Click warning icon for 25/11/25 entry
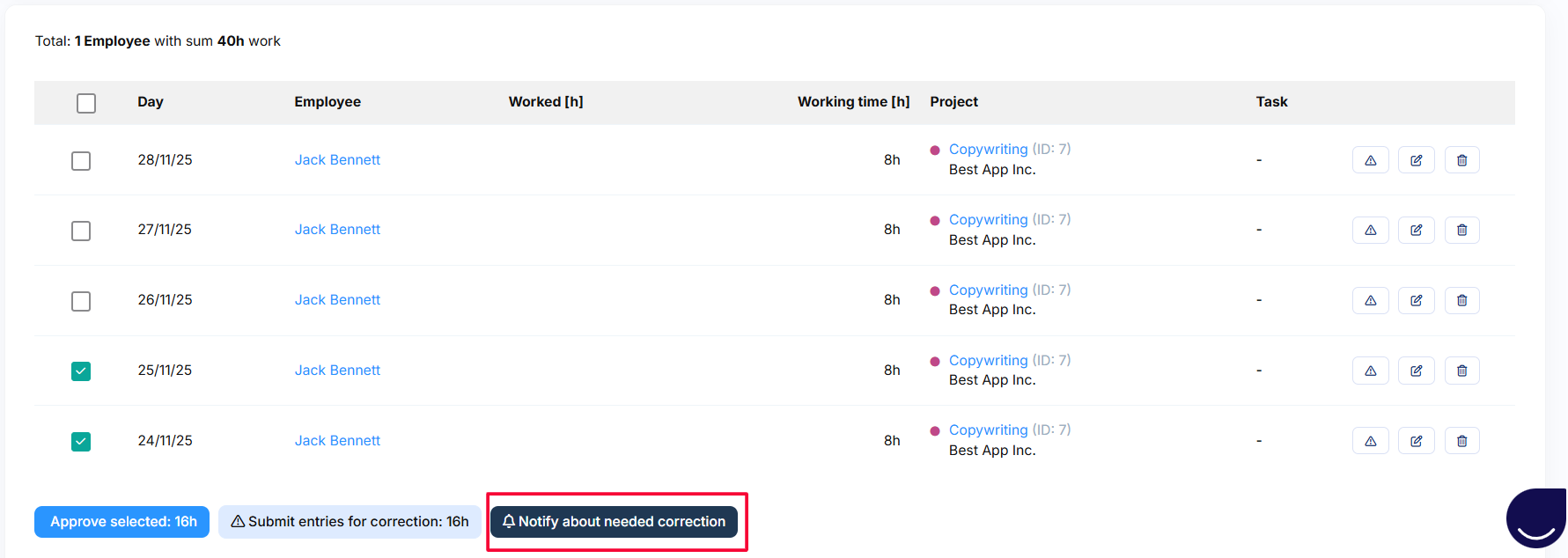Viewport: 1568px width, 558px height. tap(1370, 371)
